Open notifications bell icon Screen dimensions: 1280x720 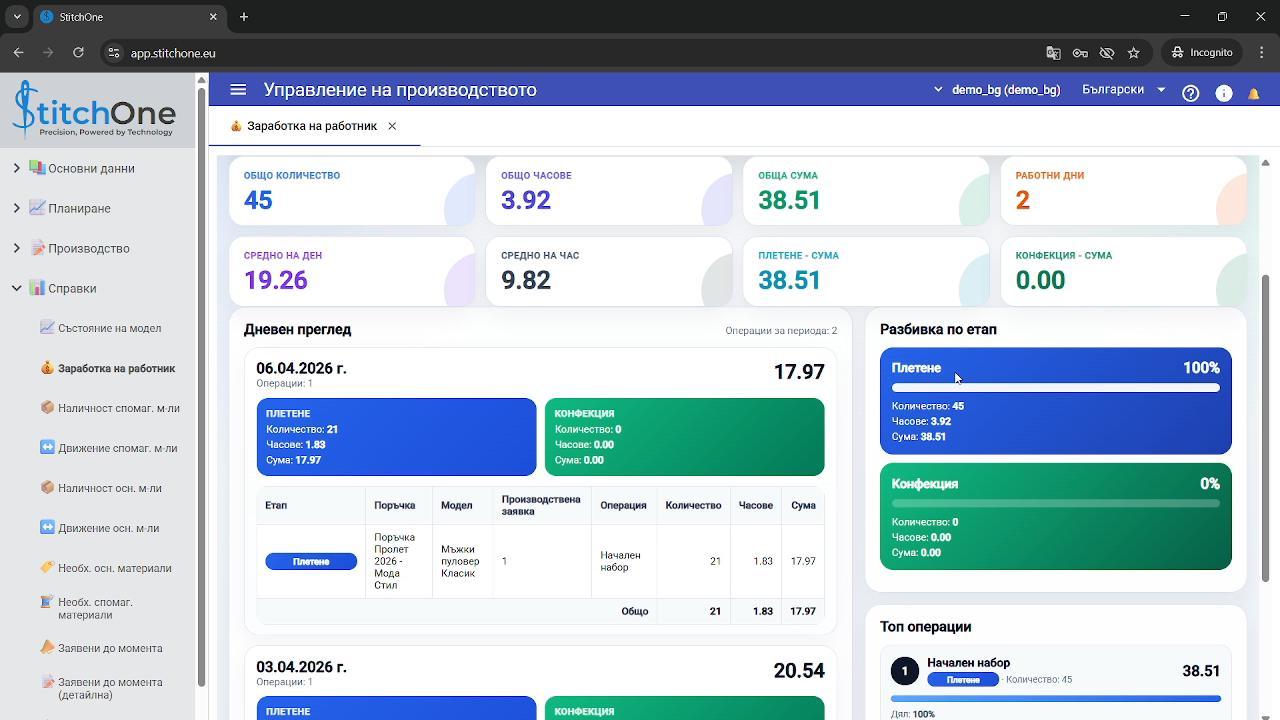click(x=1254, y=93)
